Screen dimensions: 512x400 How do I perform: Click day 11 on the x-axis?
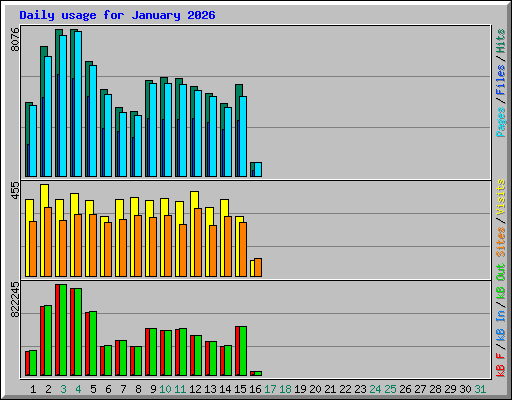tap(180, 389)
